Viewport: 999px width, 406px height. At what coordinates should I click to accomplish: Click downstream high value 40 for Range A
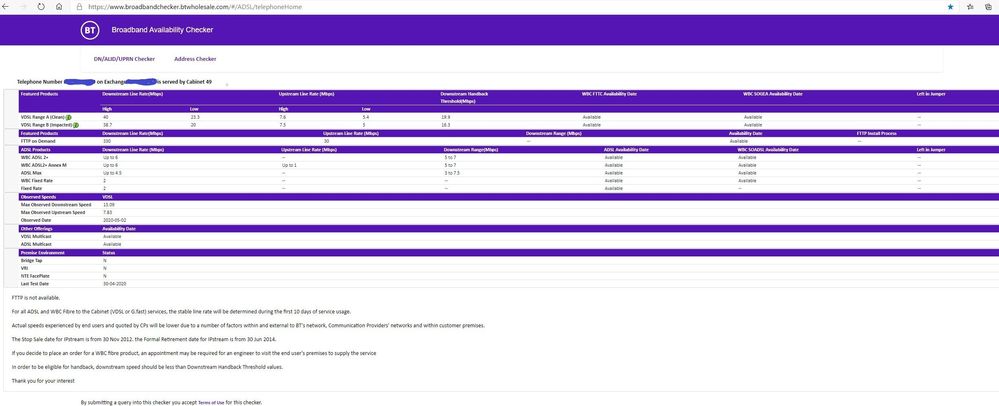(105, 117)
